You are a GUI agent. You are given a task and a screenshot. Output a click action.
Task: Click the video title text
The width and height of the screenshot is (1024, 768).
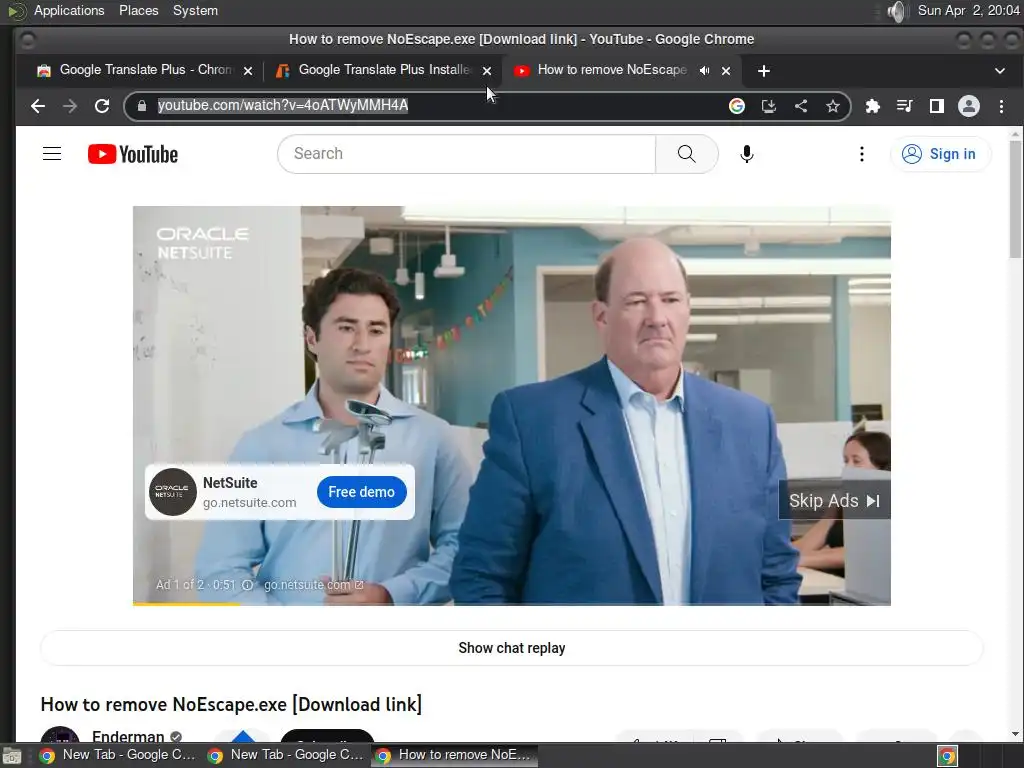[x=231, y=705]
